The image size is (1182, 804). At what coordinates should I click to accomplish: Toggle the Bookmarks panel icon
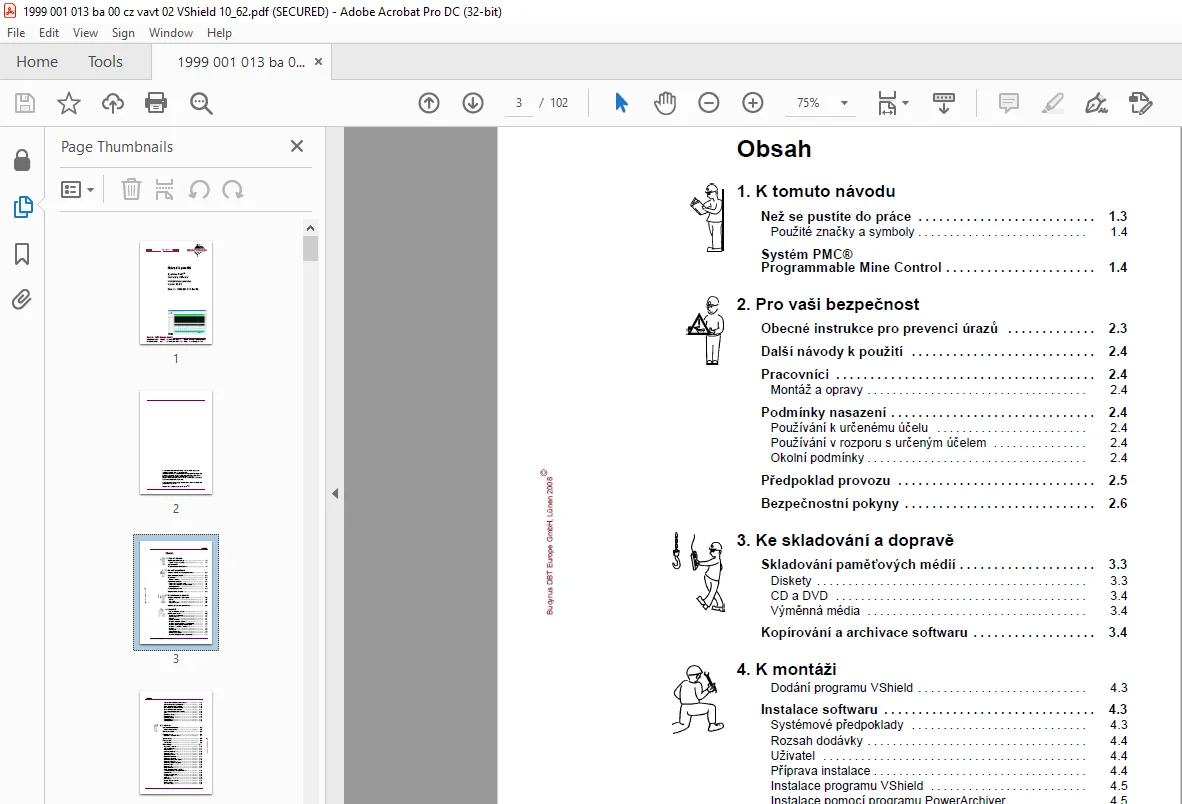22,254
